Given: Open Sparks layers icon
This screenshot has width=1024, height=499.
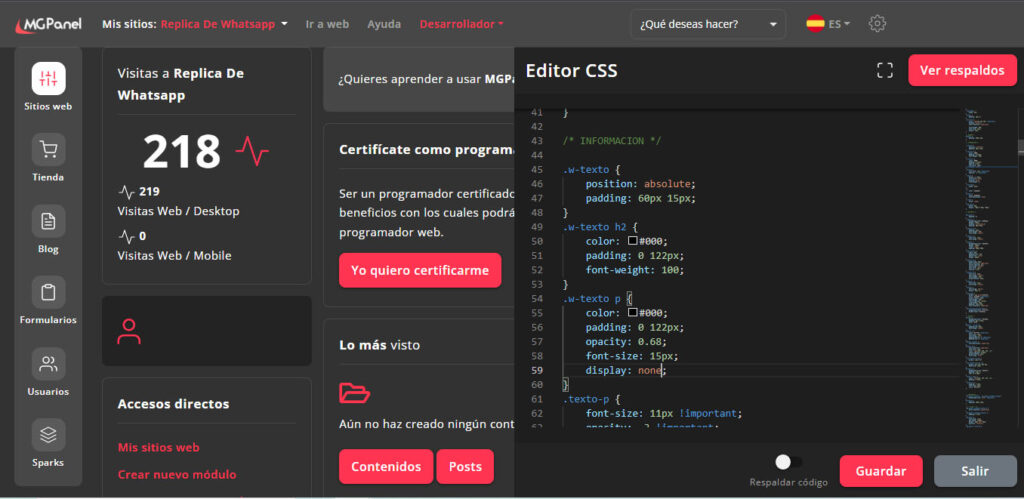Looking at the screenshot, I should click(48, 435).
